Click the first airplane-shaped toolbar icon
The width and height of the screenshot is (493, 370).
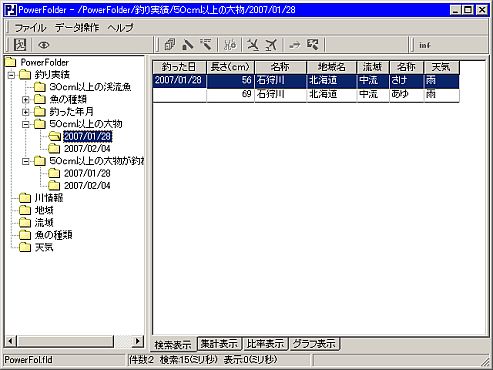[x=253, y=45]
